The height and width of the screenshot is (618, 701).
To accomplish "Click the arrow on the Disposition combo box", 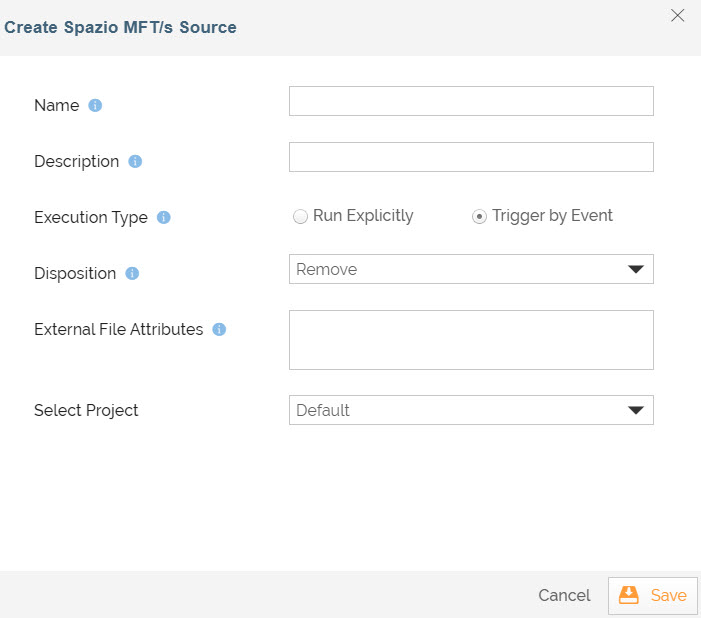I will click(634, 269).
